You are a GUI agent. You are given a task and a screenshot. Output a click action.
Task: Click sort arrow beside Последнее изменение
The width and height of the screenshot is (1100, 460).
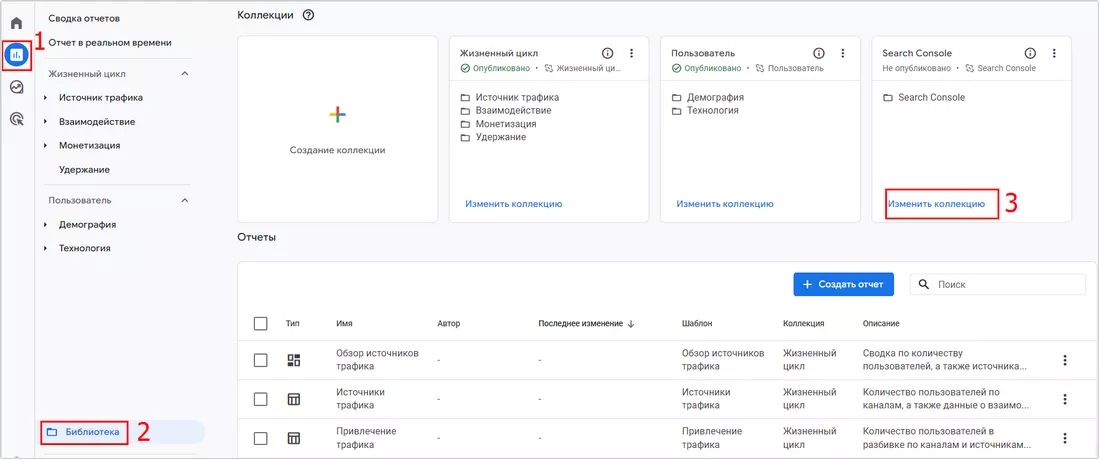tap(631, 323)
